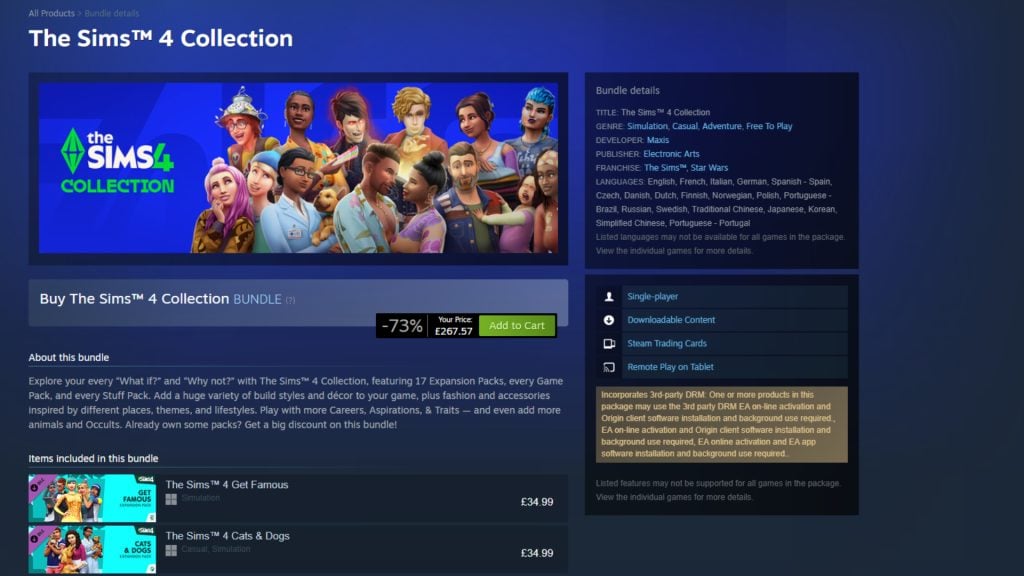Click the bundle help question mark
The image size is (1024, 576).
[290, 300]
